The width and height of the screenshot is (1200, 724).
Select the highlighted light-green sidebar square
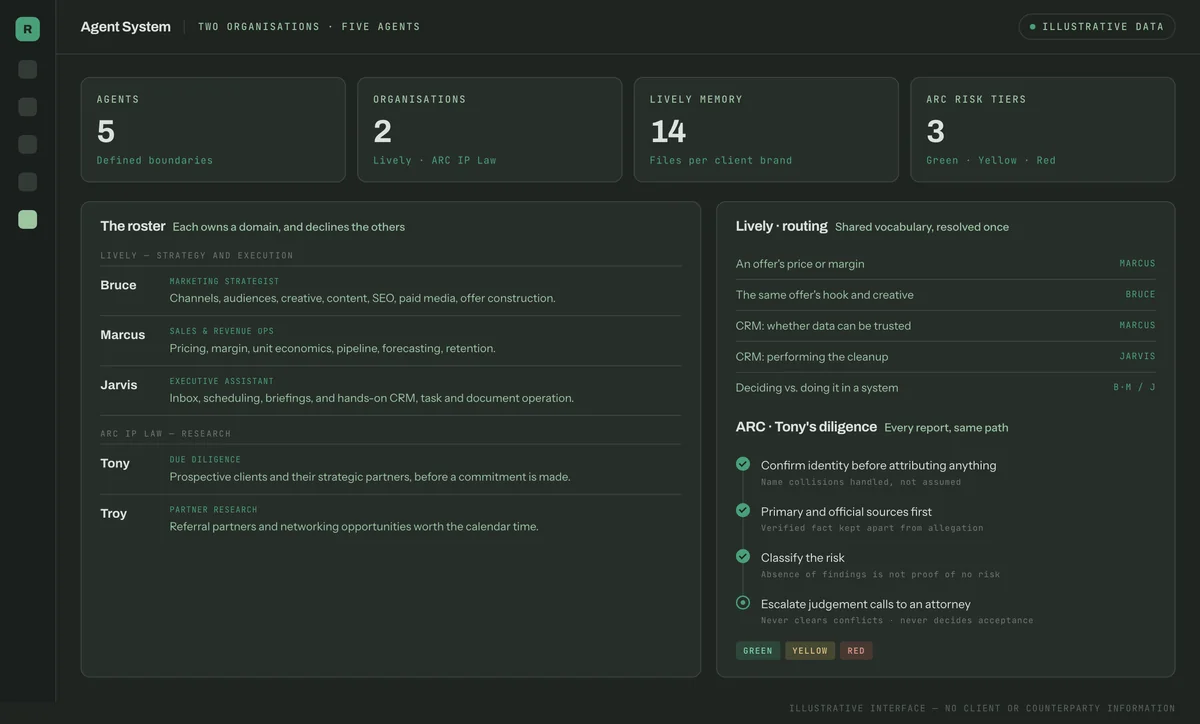pos(28,219)
